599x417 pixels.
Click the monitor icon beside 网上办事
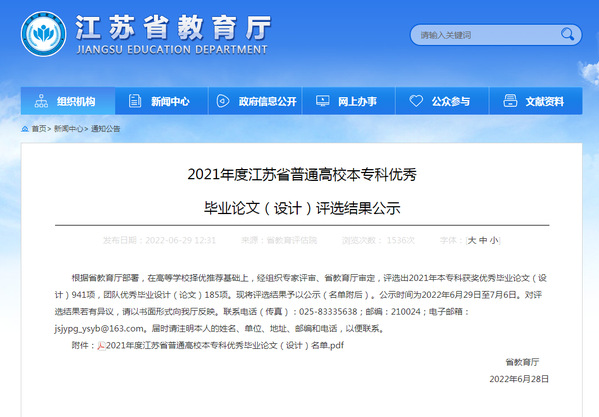pos(322,101)
